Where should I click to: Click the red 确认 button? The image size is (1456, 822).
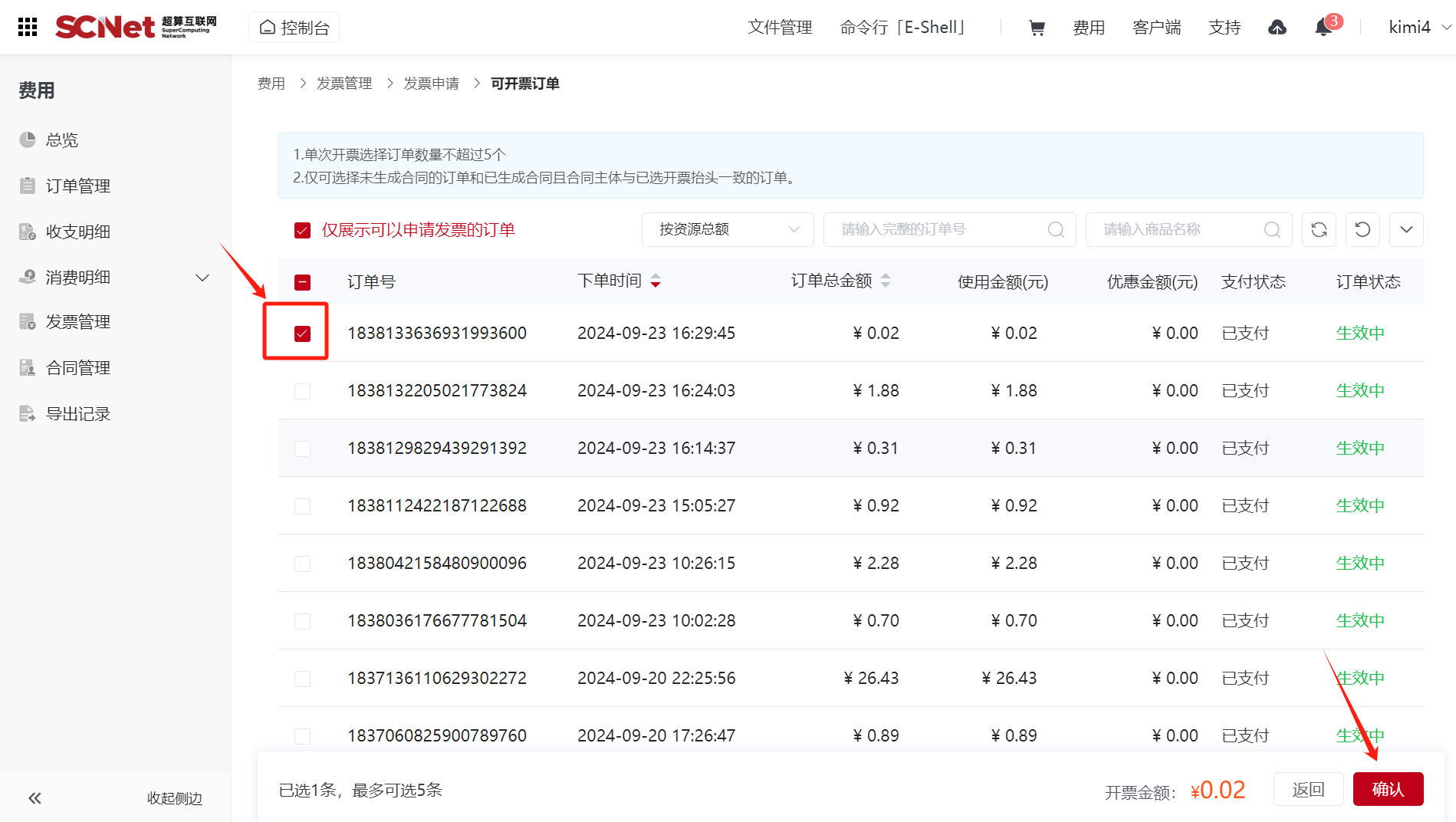click(1388, 789)
